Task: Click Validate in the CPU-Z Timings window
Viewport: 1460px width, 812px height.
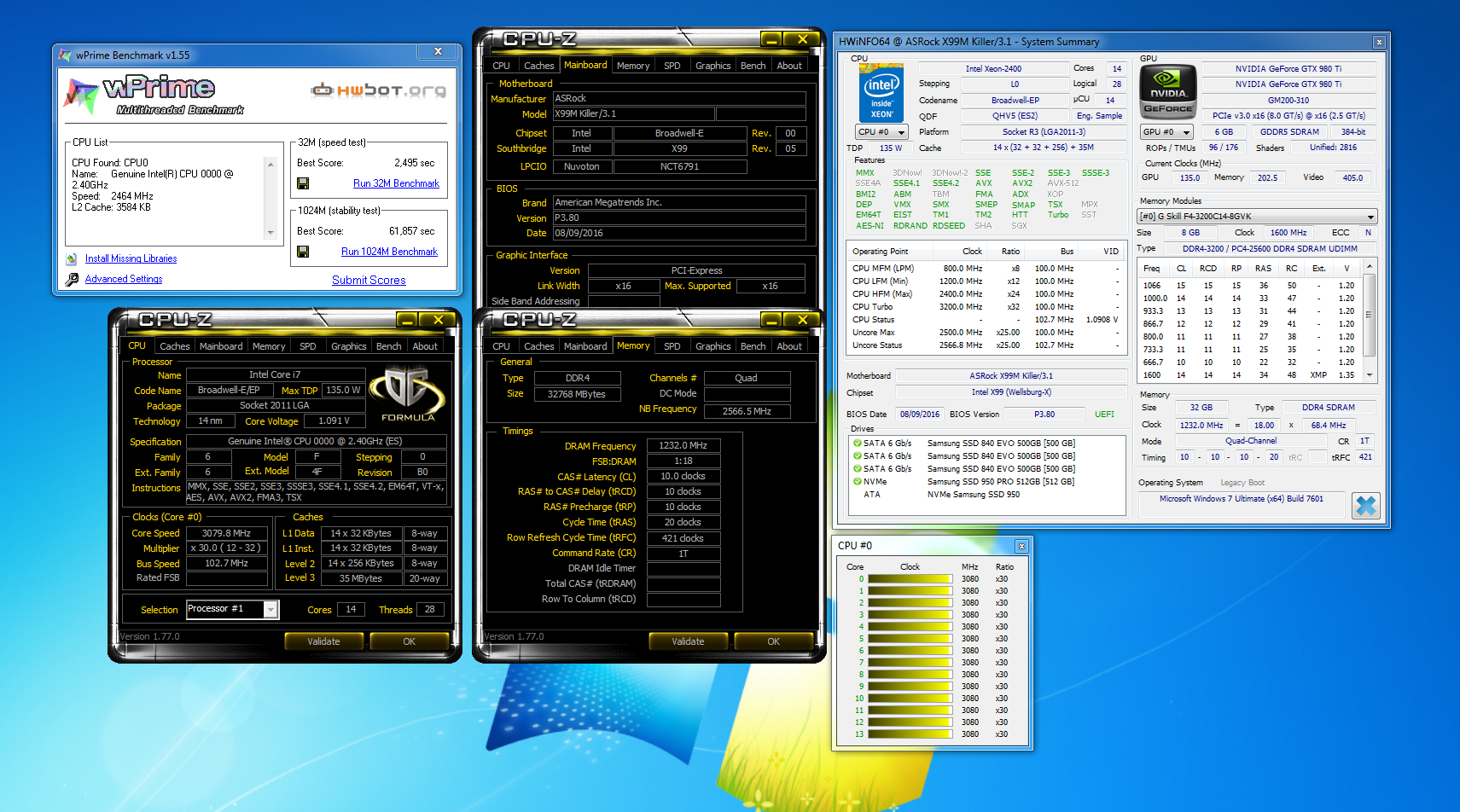Action: tap(688, 641)
